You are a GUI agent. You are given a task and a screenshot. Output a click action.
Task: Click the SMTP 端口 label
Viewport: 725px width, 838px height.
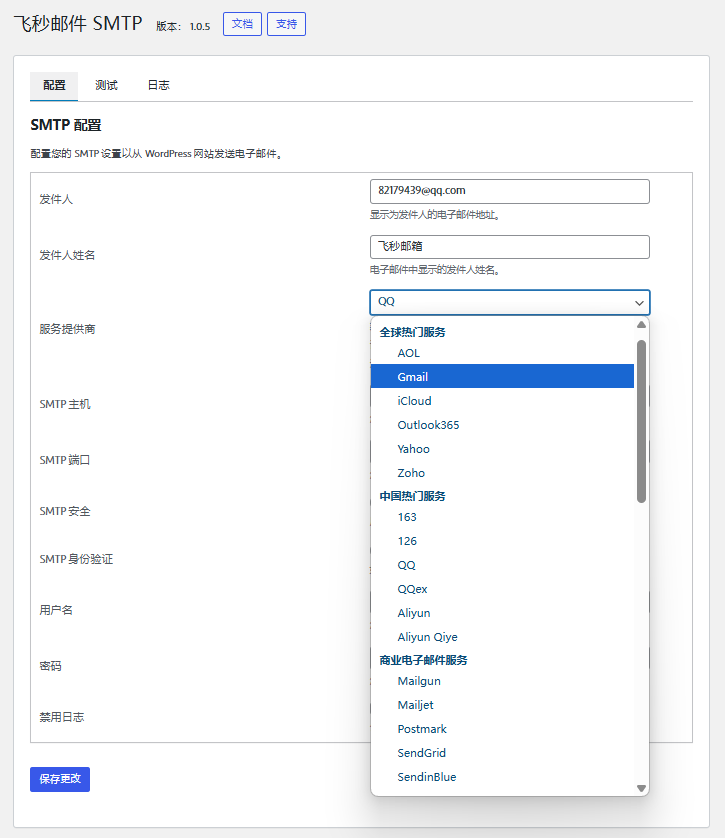click(65, 460)
